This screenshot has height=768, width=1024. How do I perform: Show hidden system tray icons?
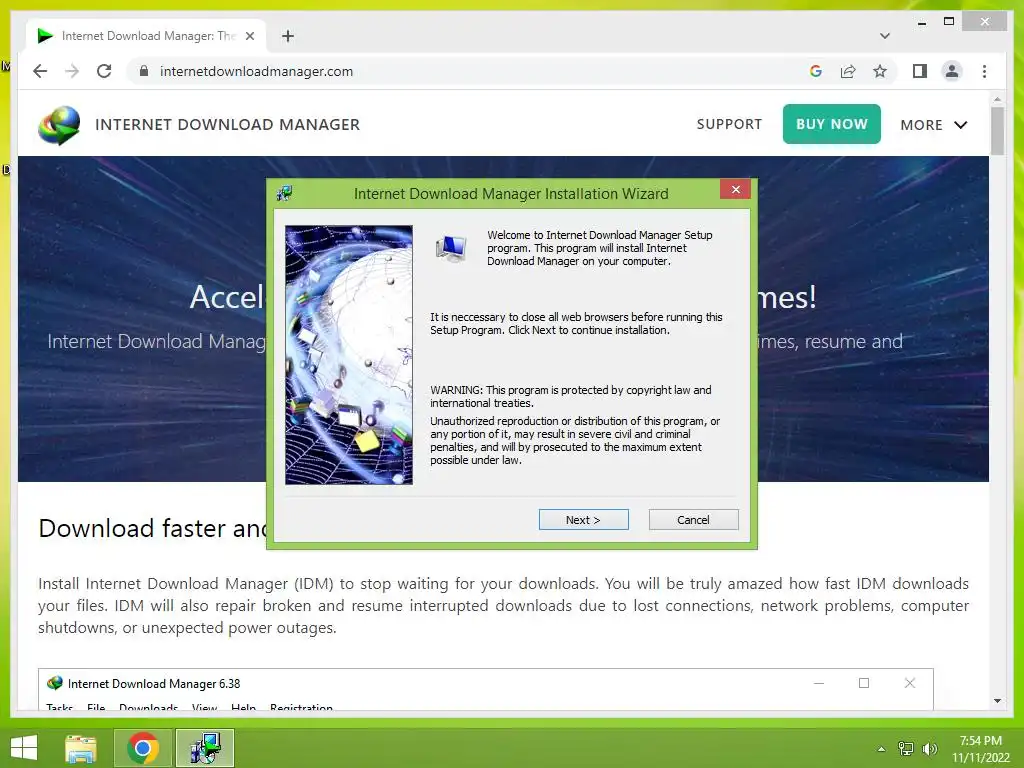(x=881, y=749)
